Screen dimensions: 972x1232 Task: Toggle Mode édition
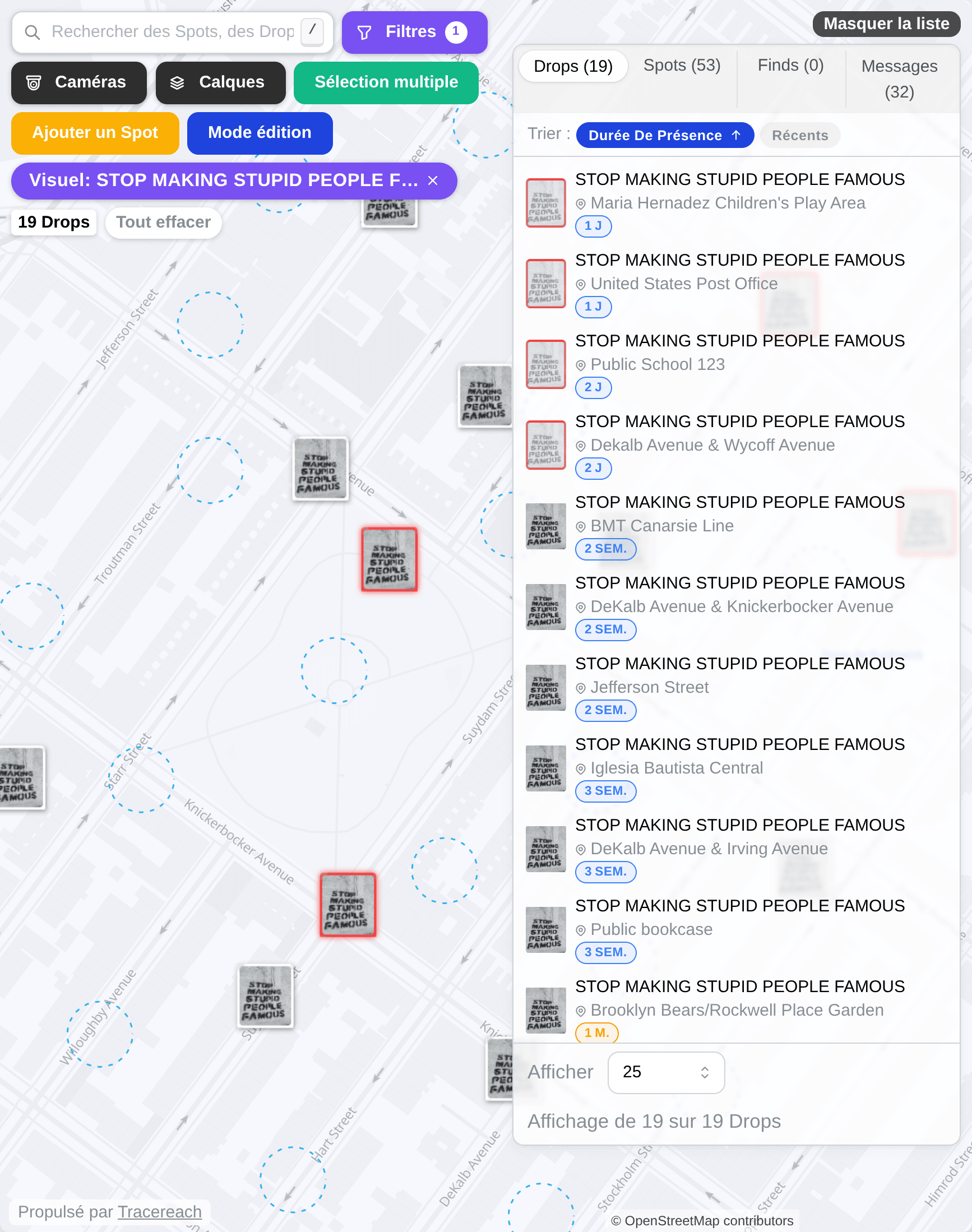[x=260, y=133]
